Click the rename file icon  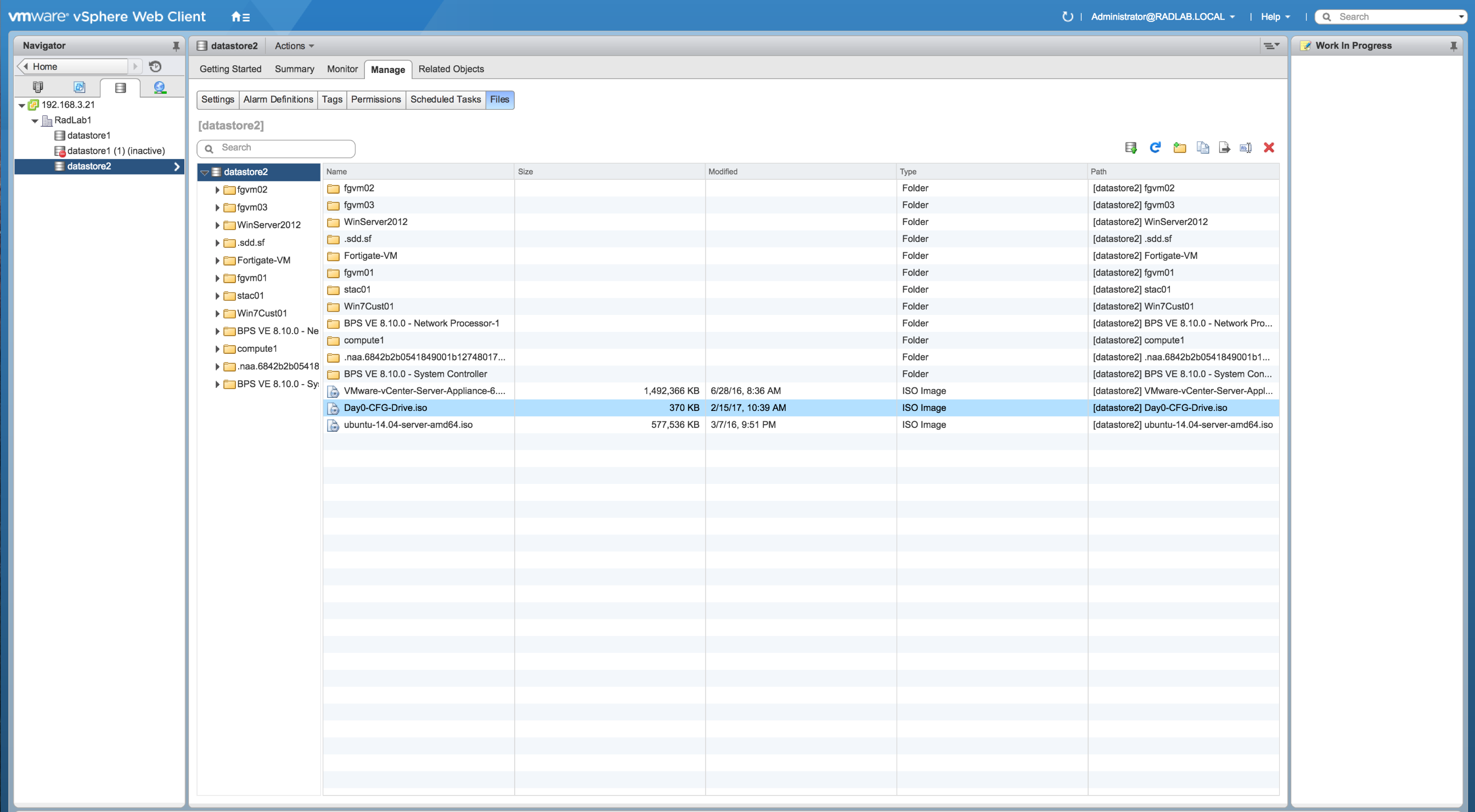point(1246,148)
